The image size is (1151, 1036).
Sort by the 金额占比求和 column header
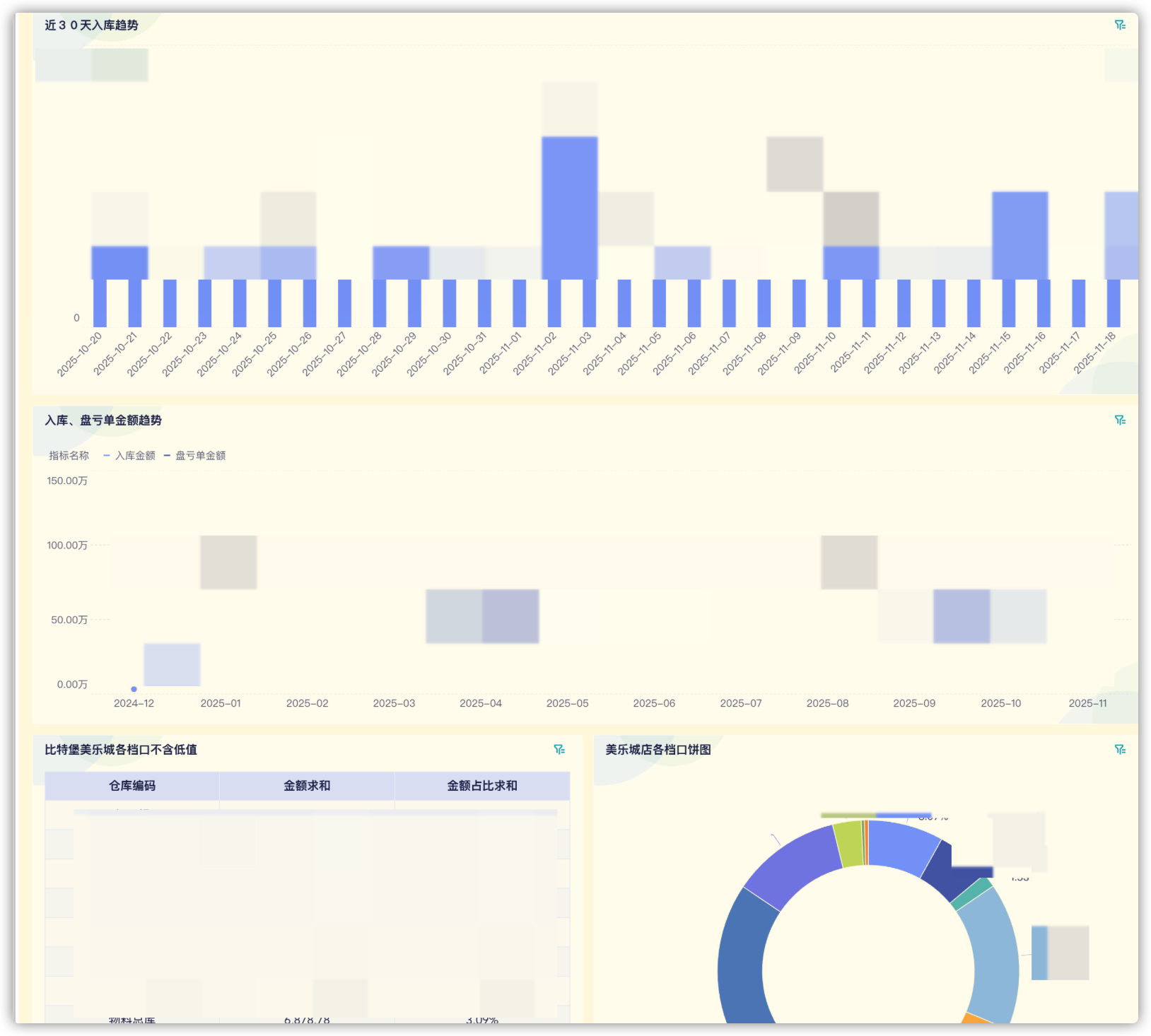click(x=482, y=786)
